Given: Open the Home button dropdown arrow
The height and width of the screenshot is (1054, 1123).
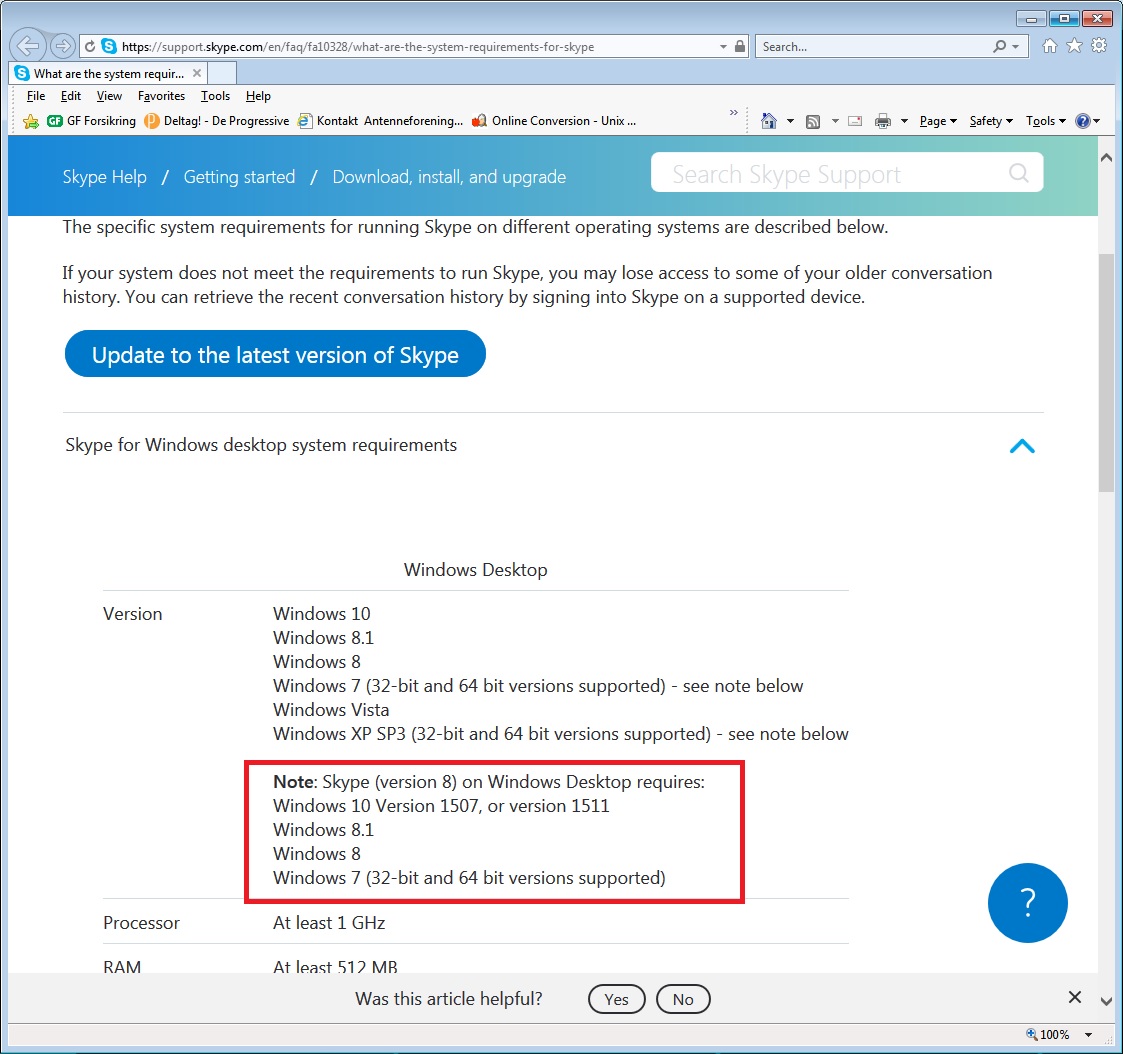Looking at the screenshot, I should click(x=790, y=121).
